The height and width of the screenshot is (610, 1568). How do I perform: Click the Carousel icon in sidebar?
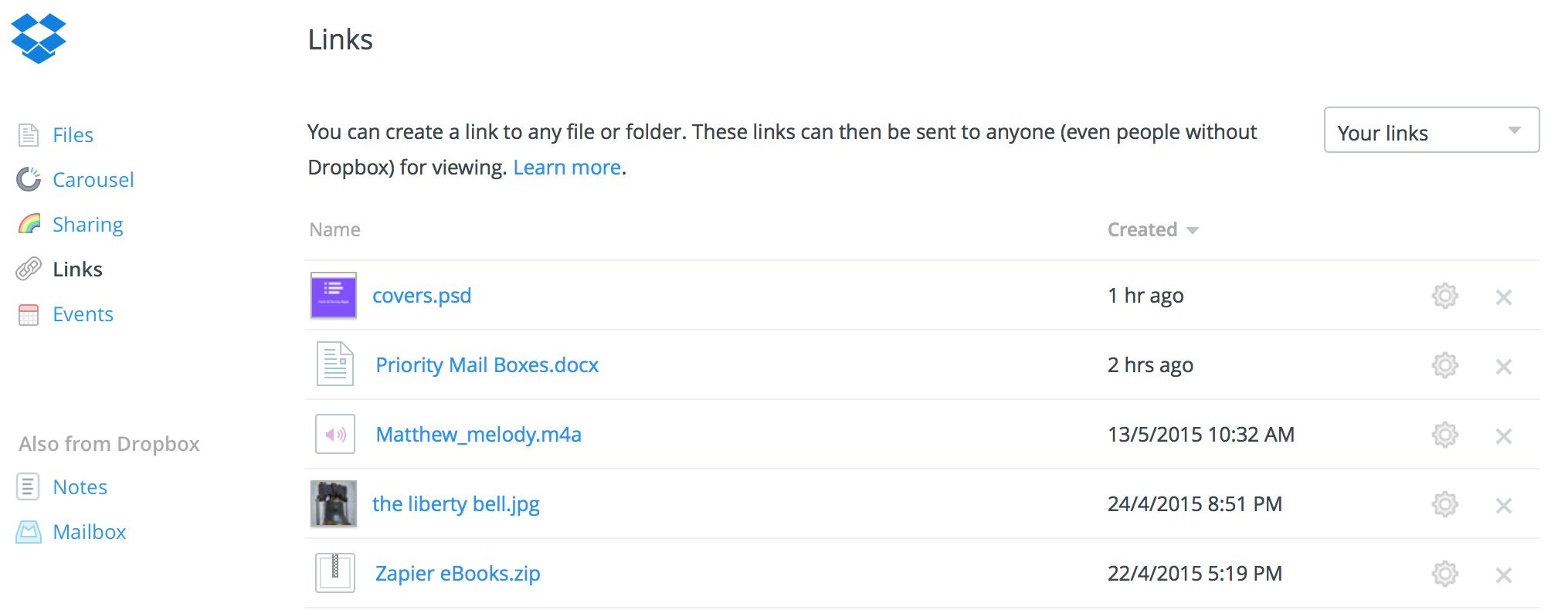(x=29, y=179)
